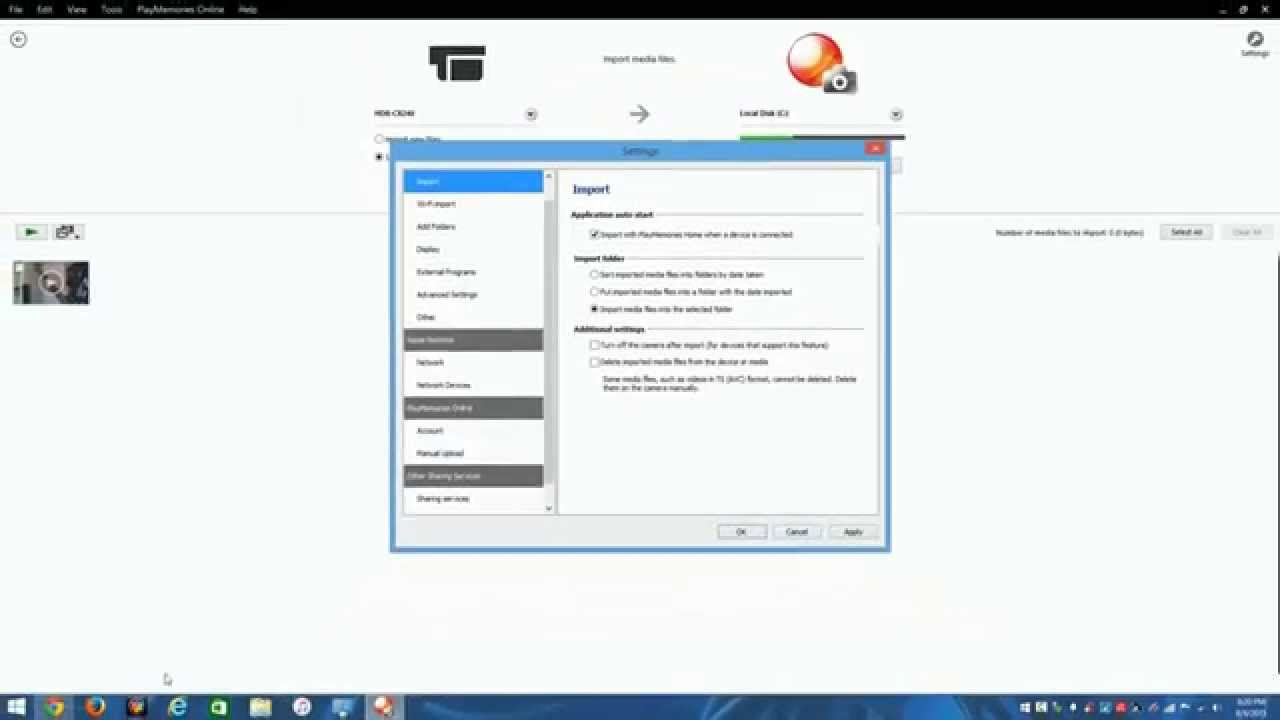
Task: Select Account in the settings sidebar
Action: coord(473,430)
